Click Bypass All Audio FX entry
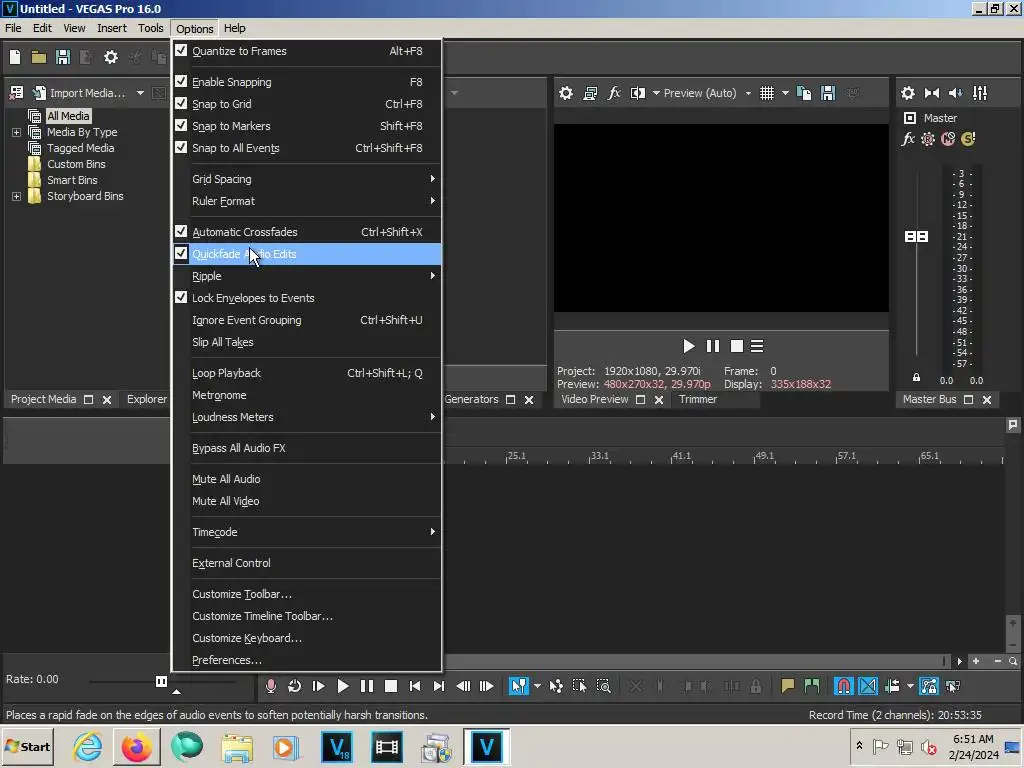 point(306,448)
